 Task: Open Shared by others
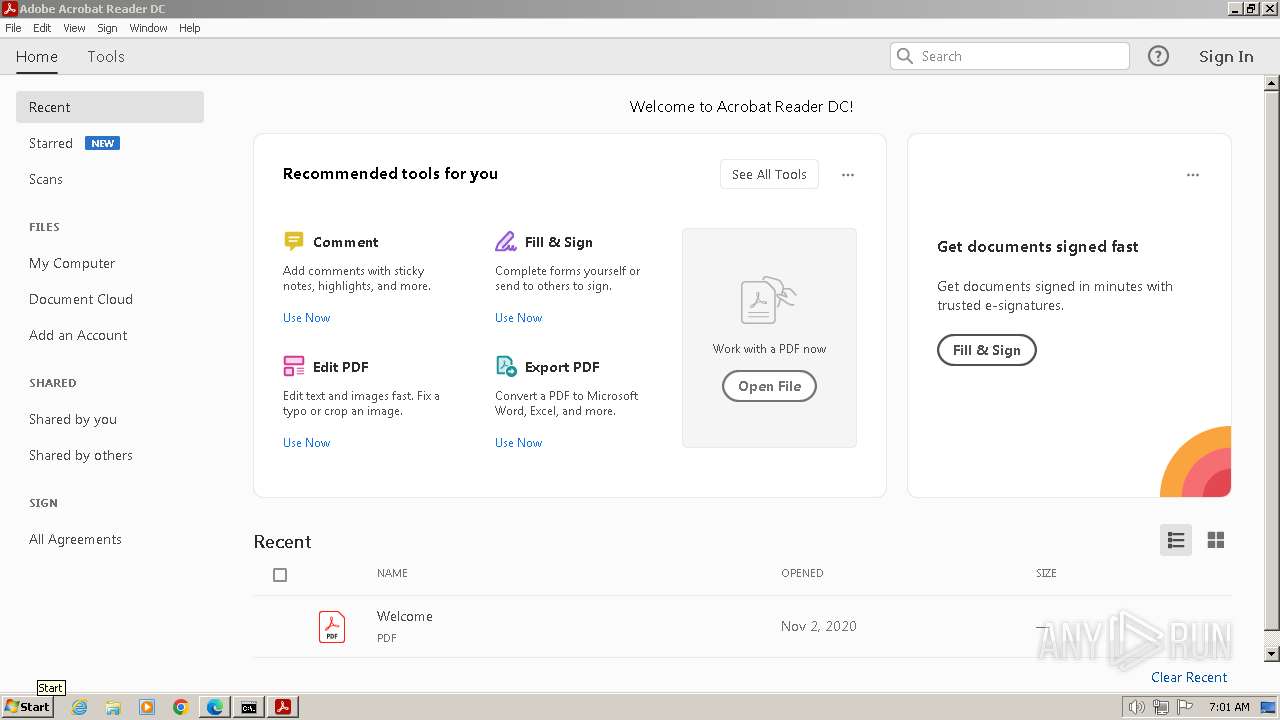click(81, 455)
